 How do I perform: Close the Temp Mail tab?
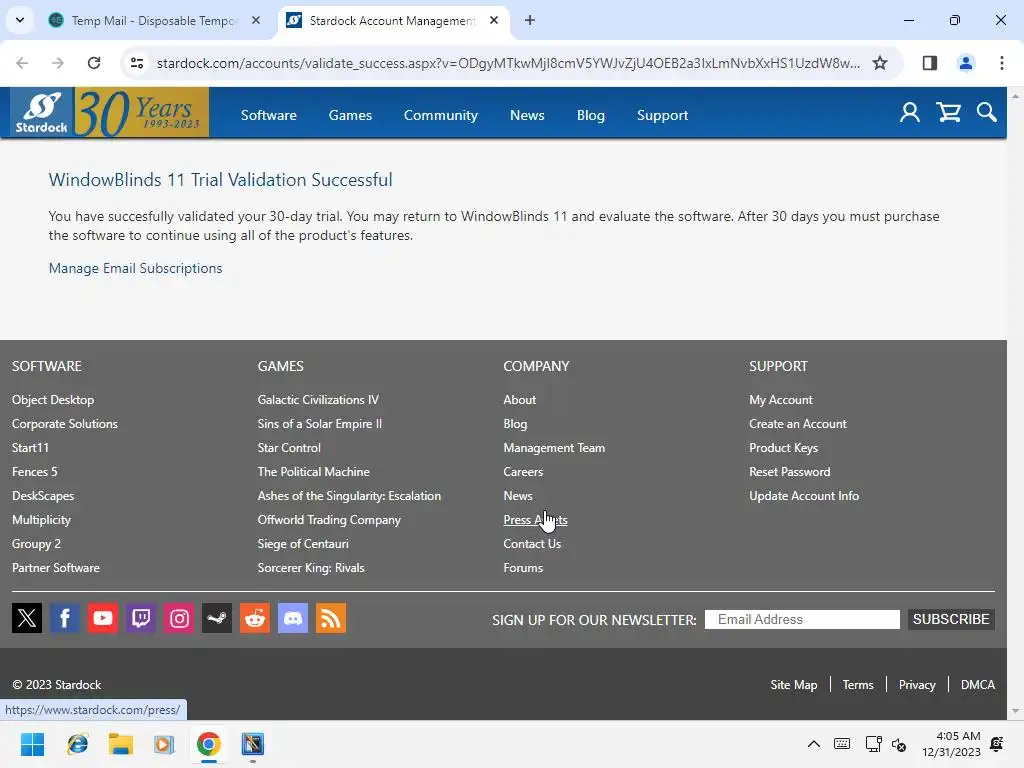click(x=256, y=20)
